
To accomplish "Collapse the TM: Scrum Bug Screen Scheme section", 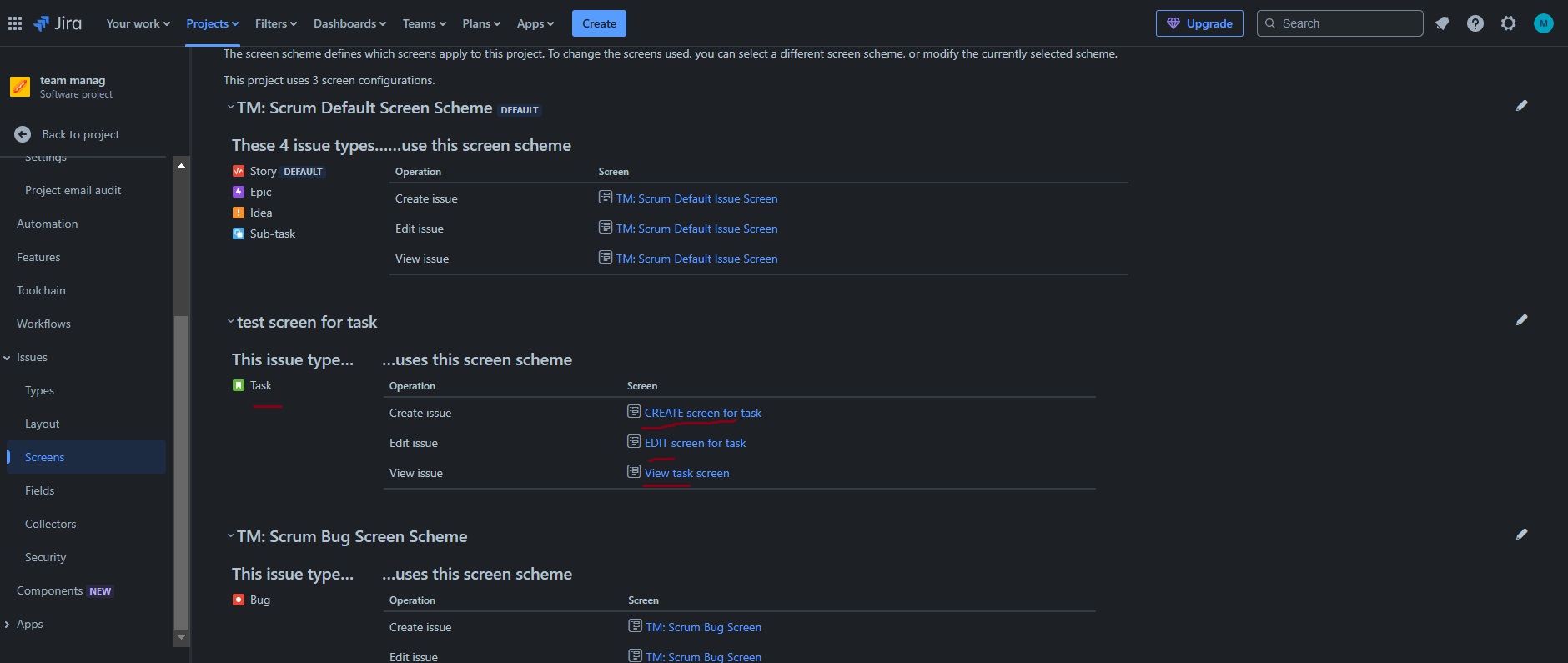I will [x=230, y=536].
